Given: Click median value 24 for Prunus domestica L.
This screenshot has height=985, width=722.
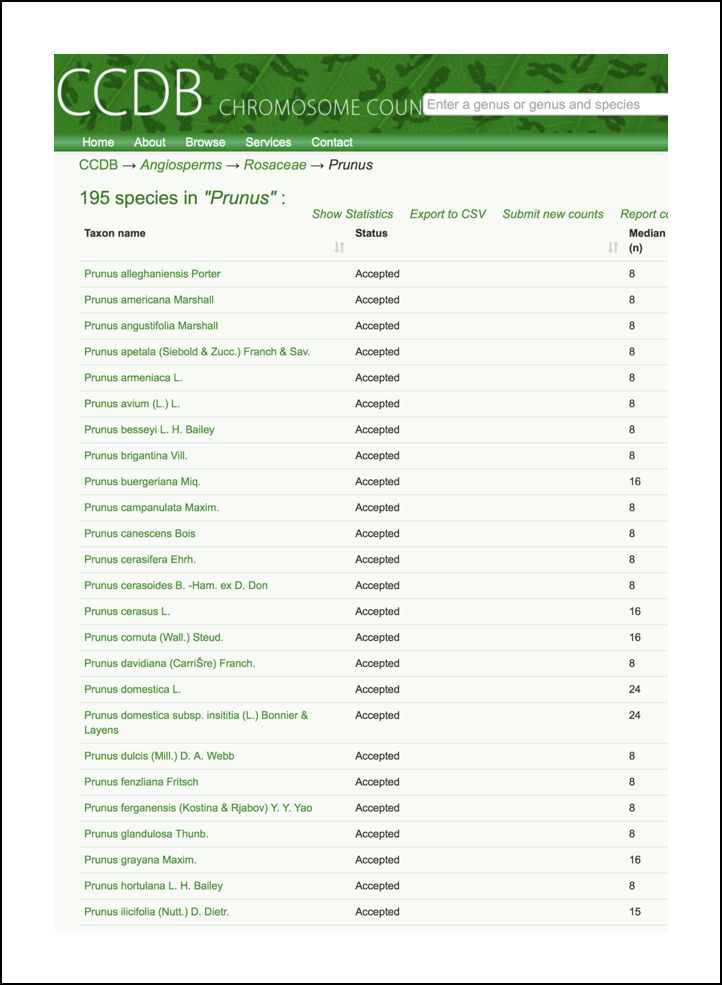Looking at the screenshot, I should [x=635, y=689].
